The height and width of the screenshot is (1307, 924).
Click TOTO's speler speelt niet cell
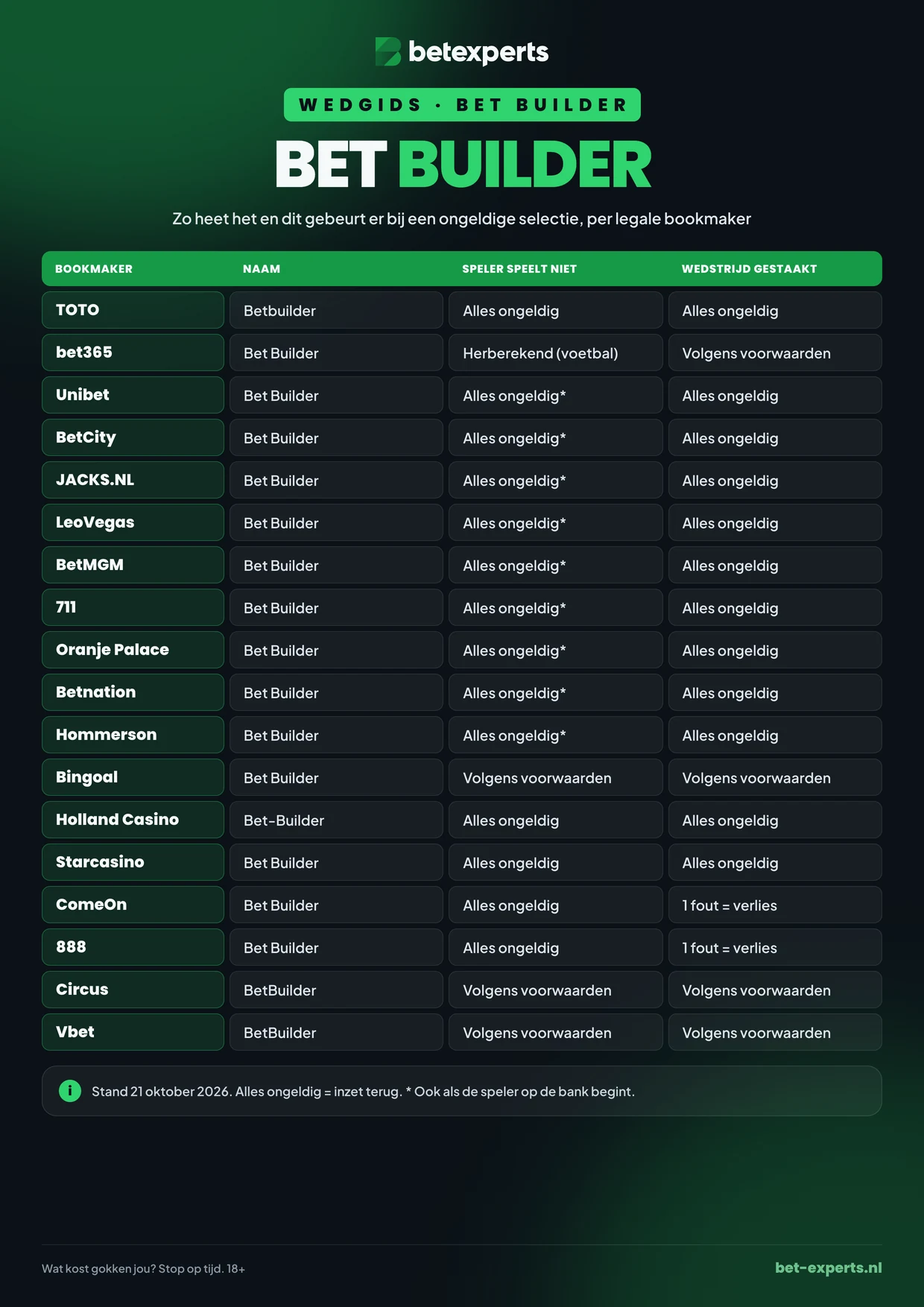555,310
